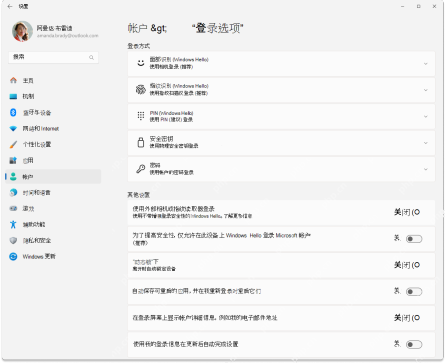The height and width of the screenshot is (363, 445).
Task: Toggle Windows Hello only sign-in for Microsoft accounts
Action: point(414,239)
